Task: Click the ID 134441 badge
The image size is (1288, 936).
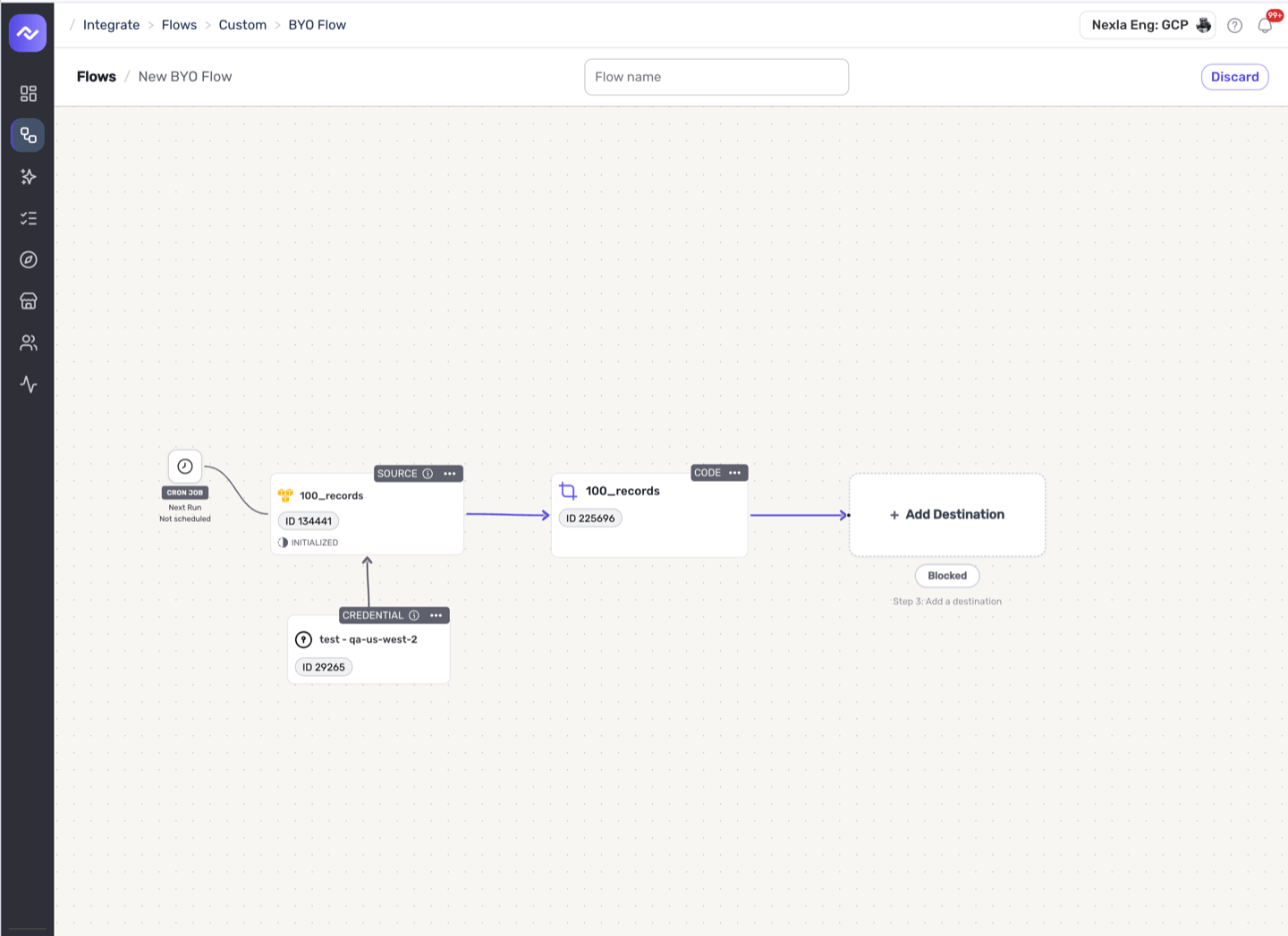Action: point(309,521)
